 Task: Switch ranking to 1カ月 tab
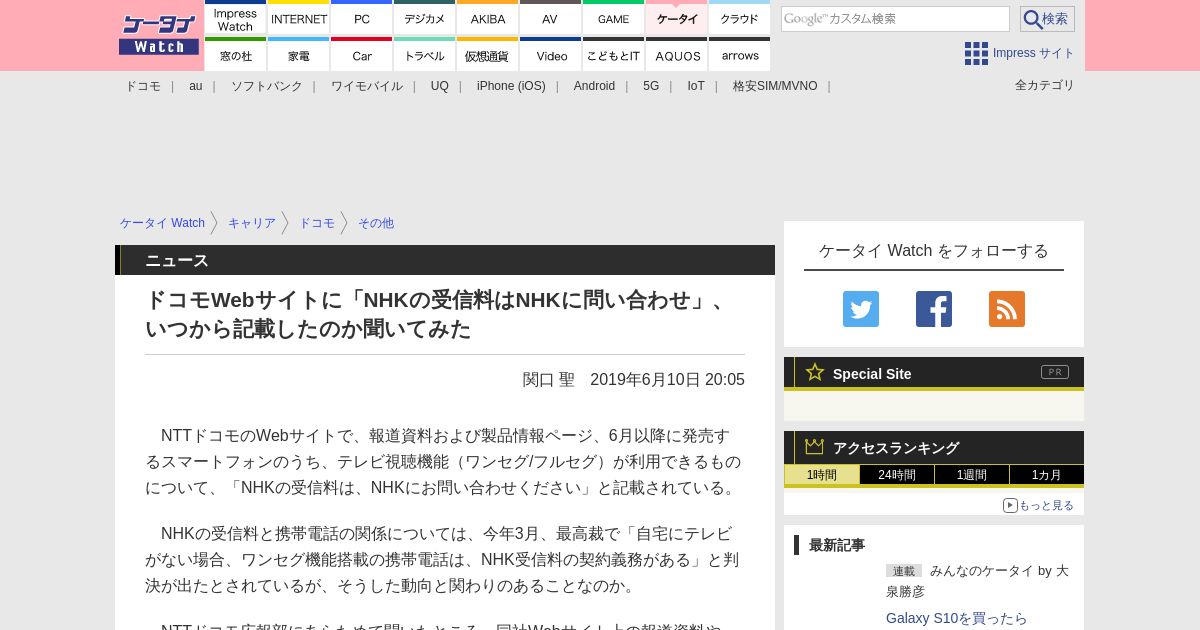[1047, 475]
